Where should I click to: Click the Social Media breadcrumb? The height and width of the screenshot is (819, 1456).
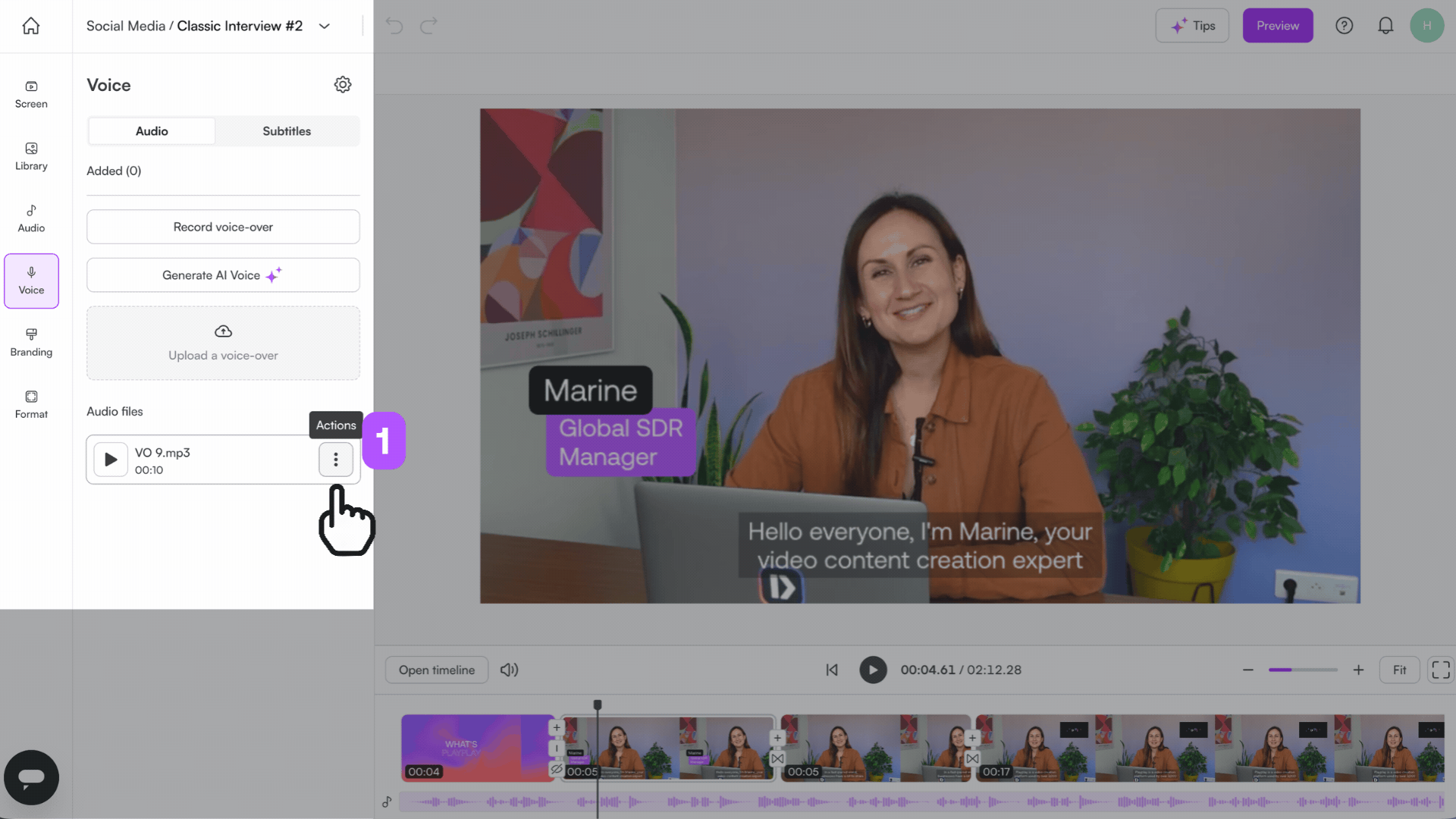[x=126, y=26]
